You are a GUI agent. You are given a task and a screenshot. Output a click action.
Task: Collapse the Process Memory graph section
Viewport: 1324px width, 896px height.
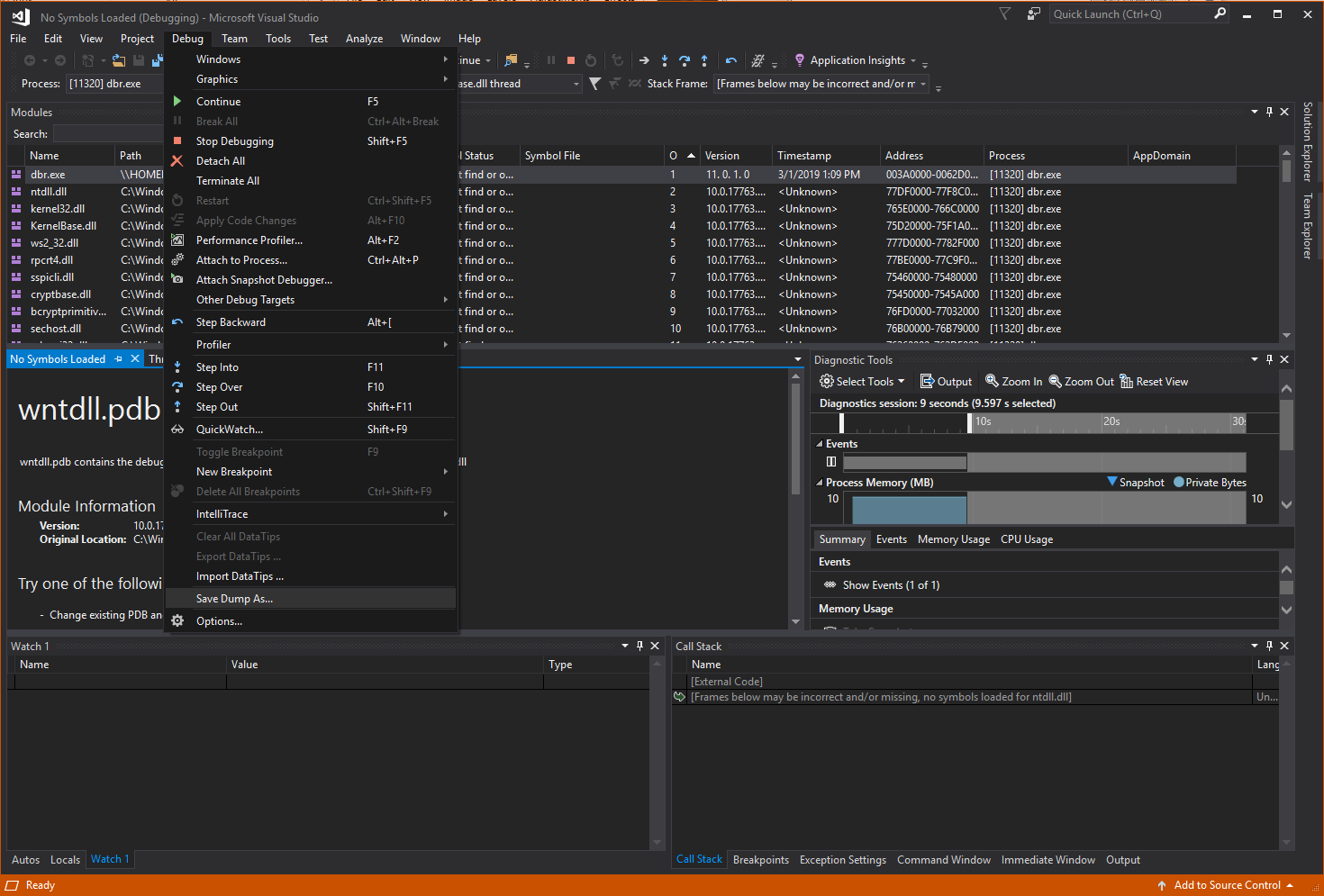pyautogui.click(x=820, y=483)
